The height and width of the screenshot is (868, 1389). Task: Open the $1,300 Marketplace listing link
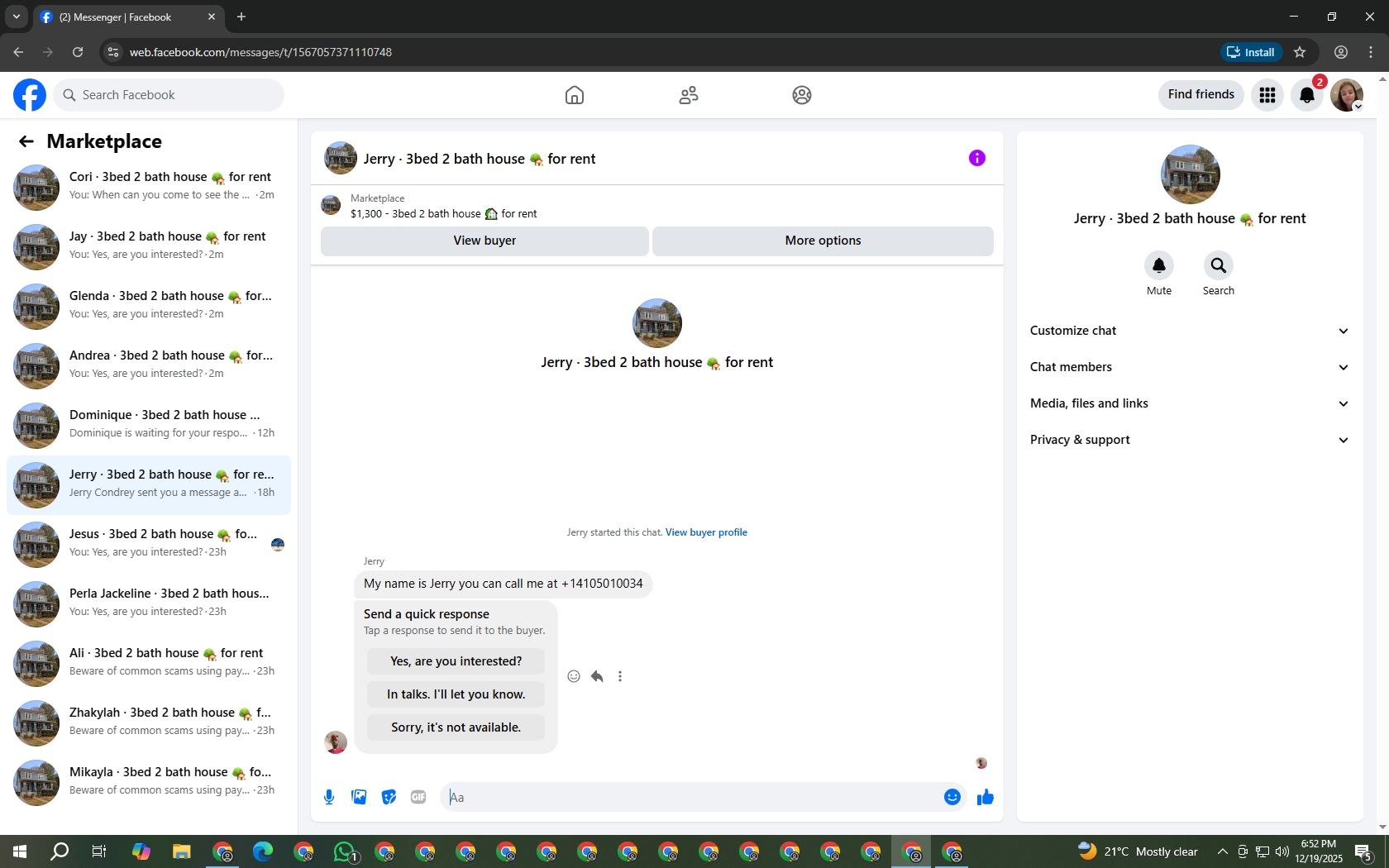click(x=443, y=213)
